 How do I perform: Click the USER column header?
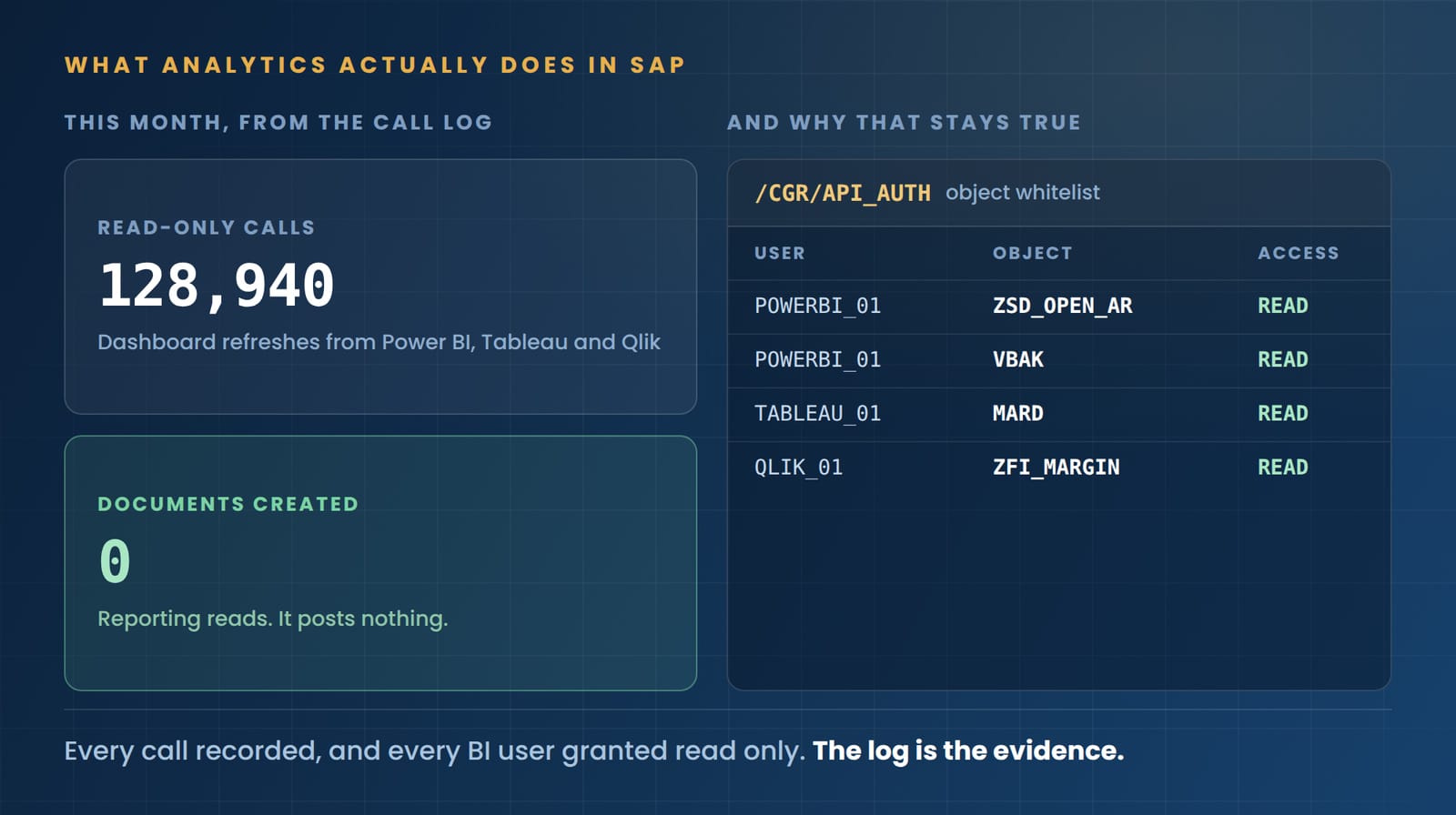click(x=780, y=253)
